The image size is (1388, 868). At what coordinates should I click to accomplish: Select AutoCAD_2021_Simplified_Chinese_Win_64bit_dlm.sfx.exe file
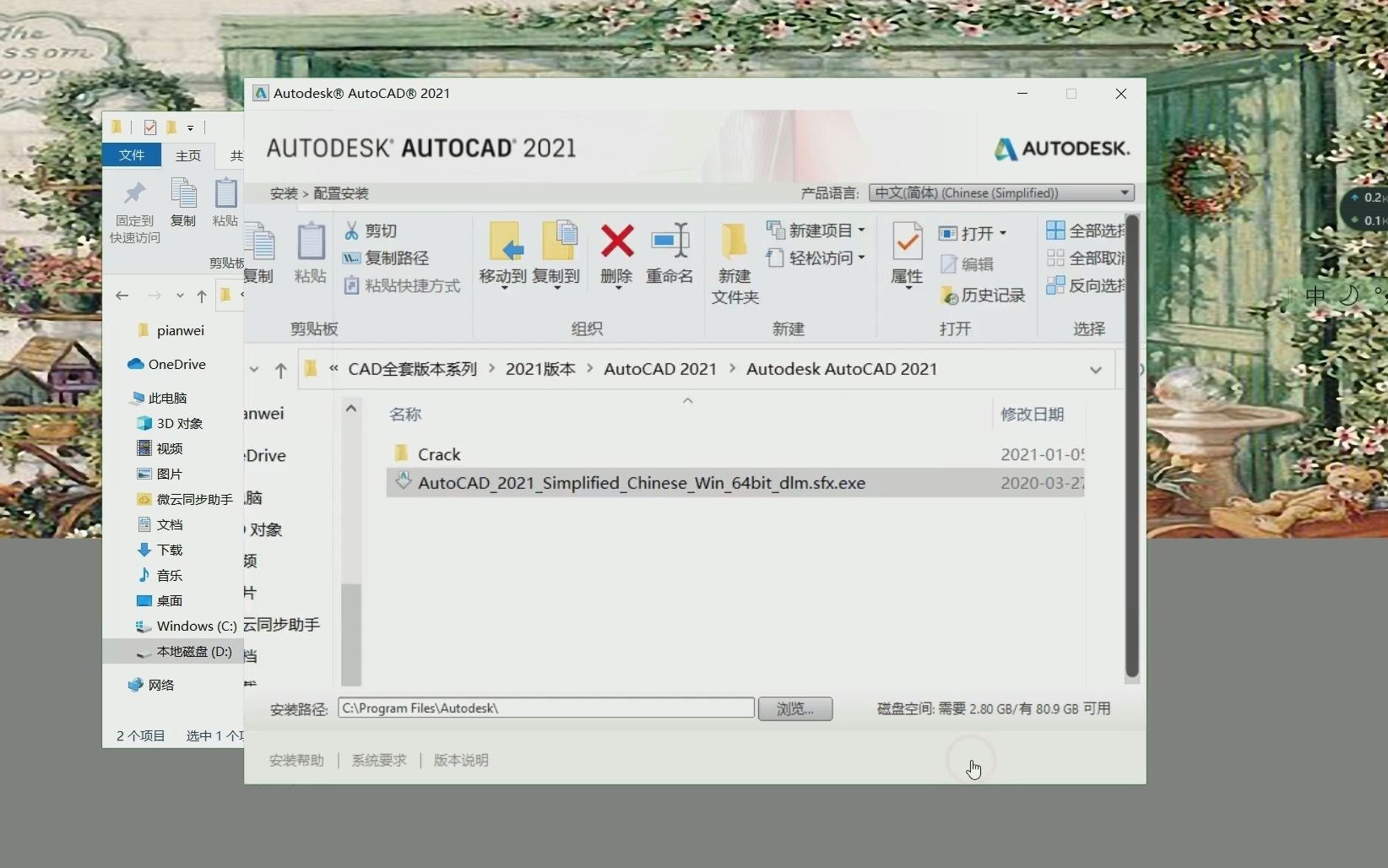tap(735, 483)
